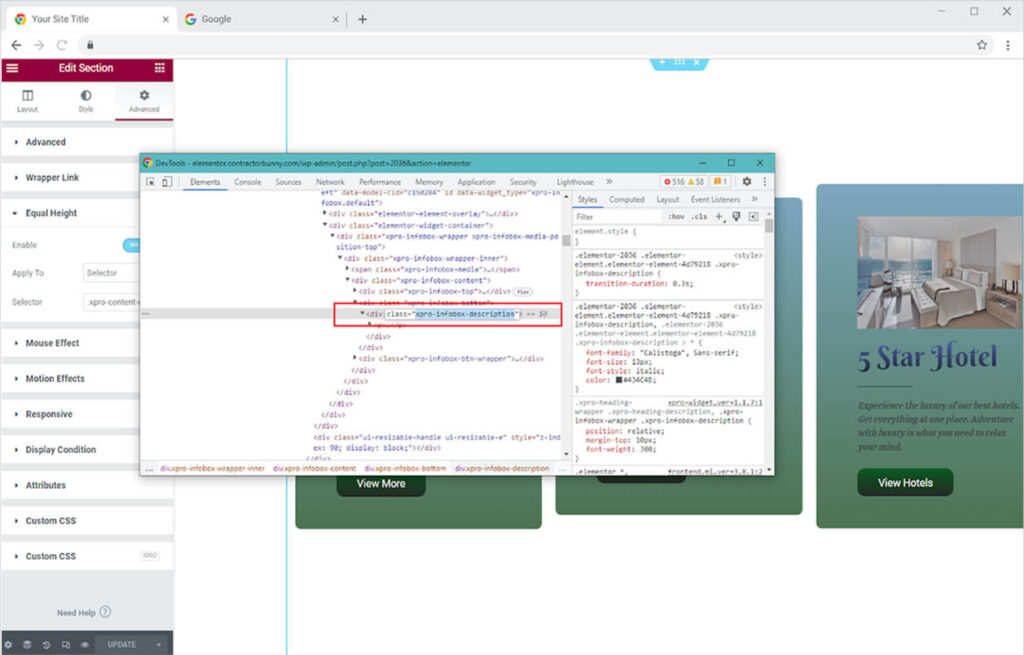Expand the Motion Effects section
This screenshot has height=655, width=1024.
pyautogui.click(x=55, y=379)
